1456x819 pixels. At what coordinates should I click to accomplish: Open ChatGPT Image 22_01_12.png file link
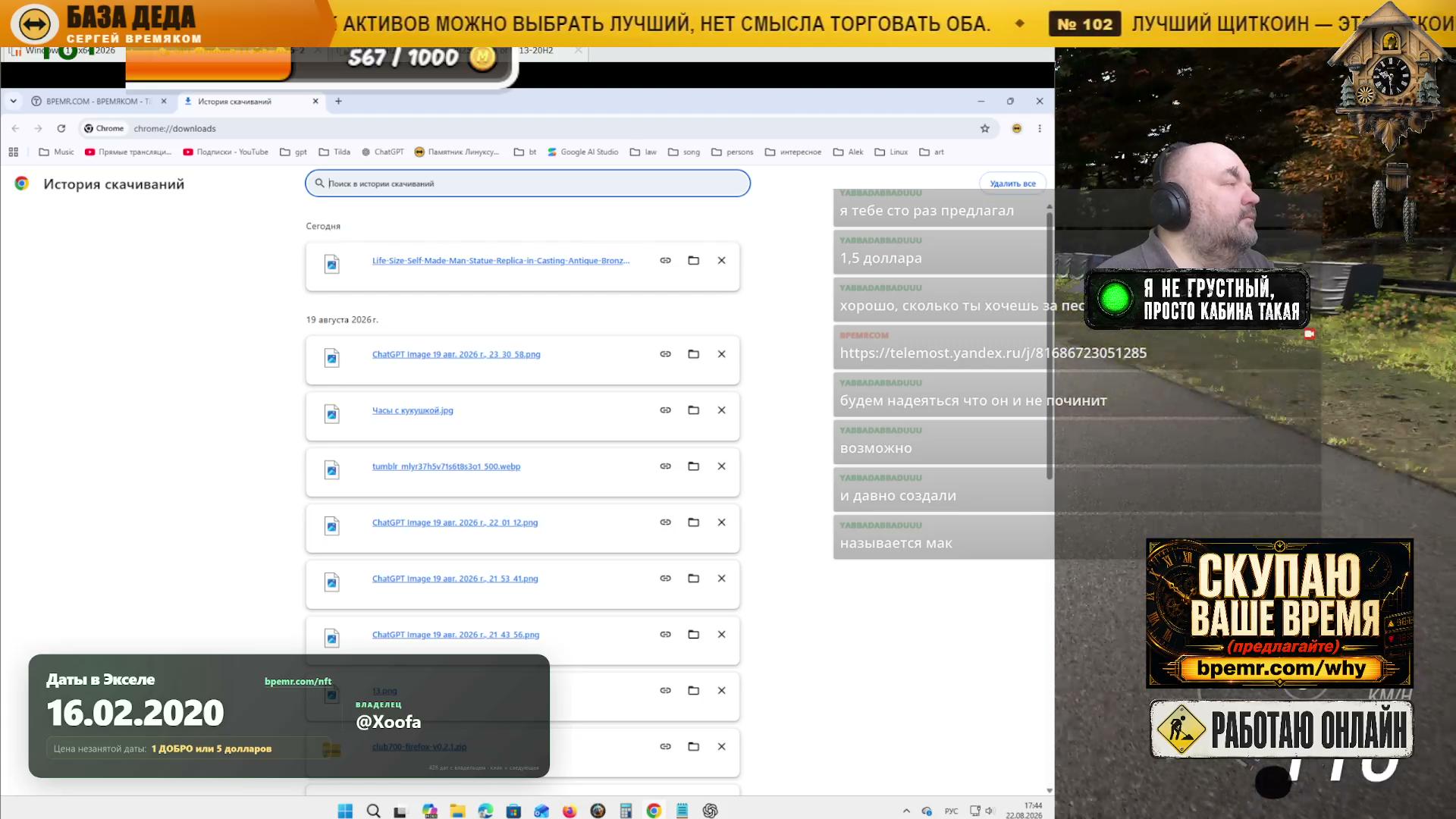point(454,522)
